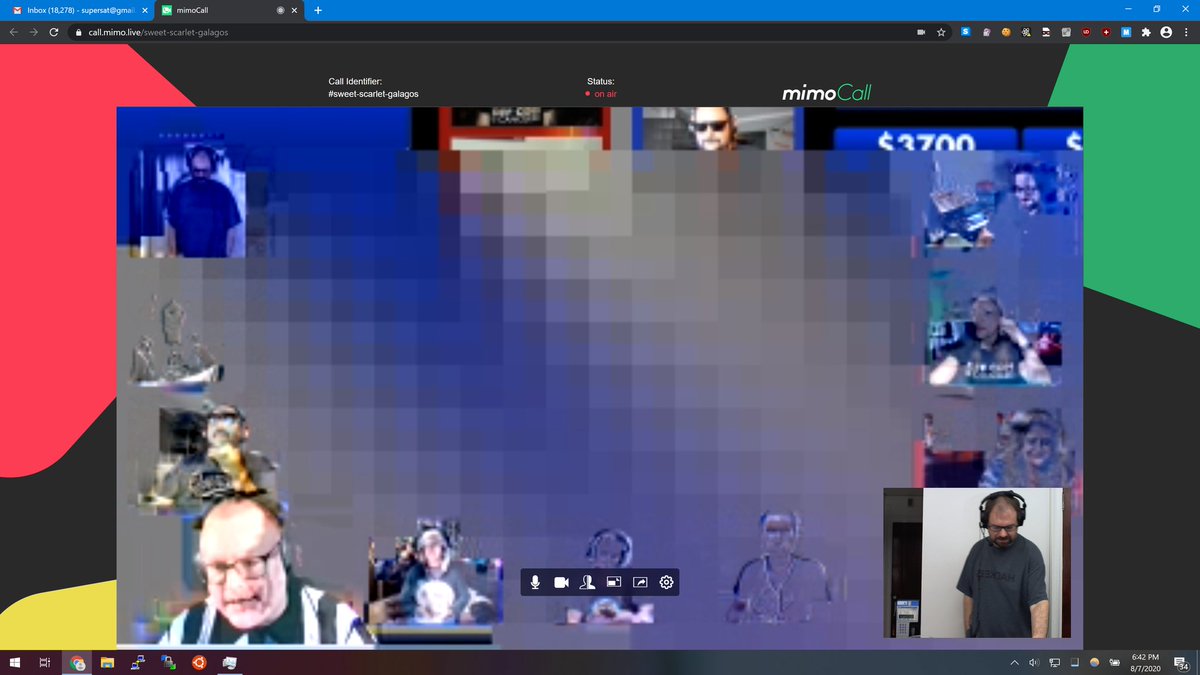Switch to the Gmail Inbox tab

[78, 10]
